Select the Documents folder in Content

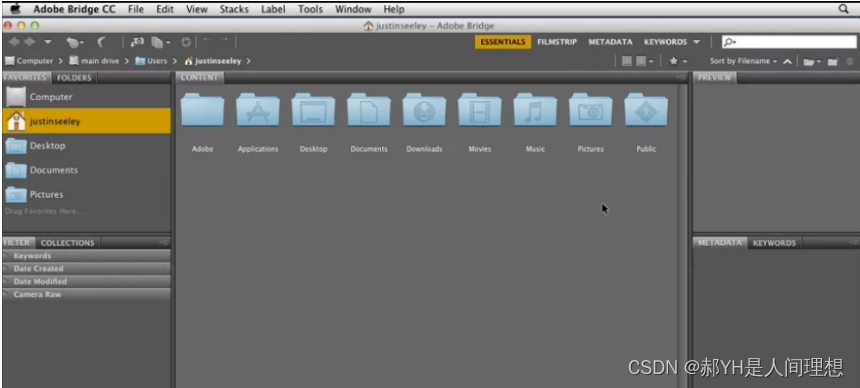pos(369,110)
